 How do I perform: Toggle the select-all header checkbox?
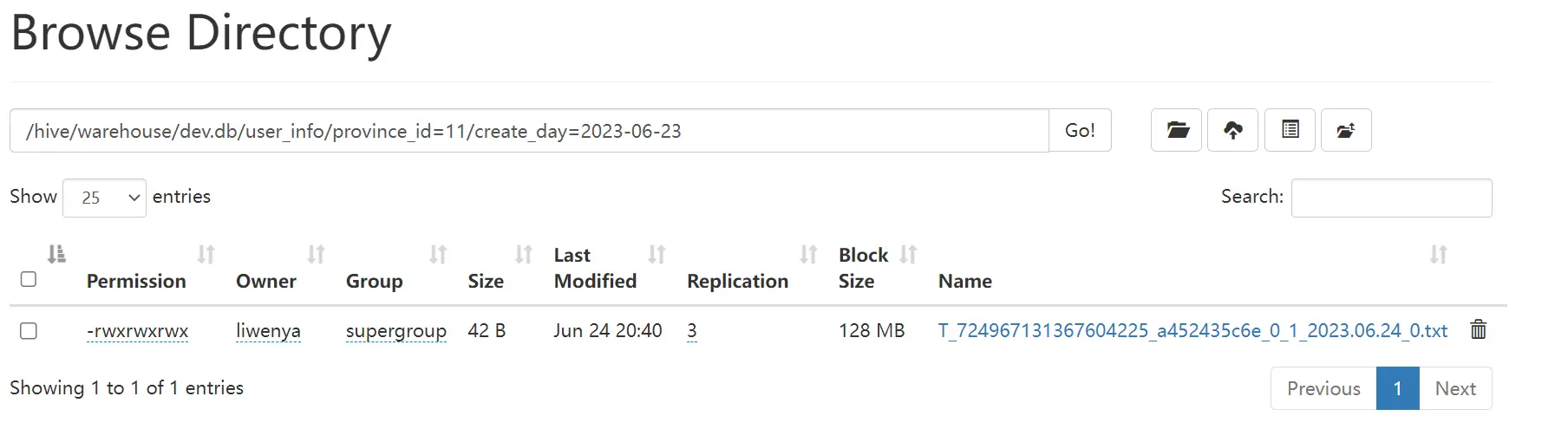[x=29, y=279]
